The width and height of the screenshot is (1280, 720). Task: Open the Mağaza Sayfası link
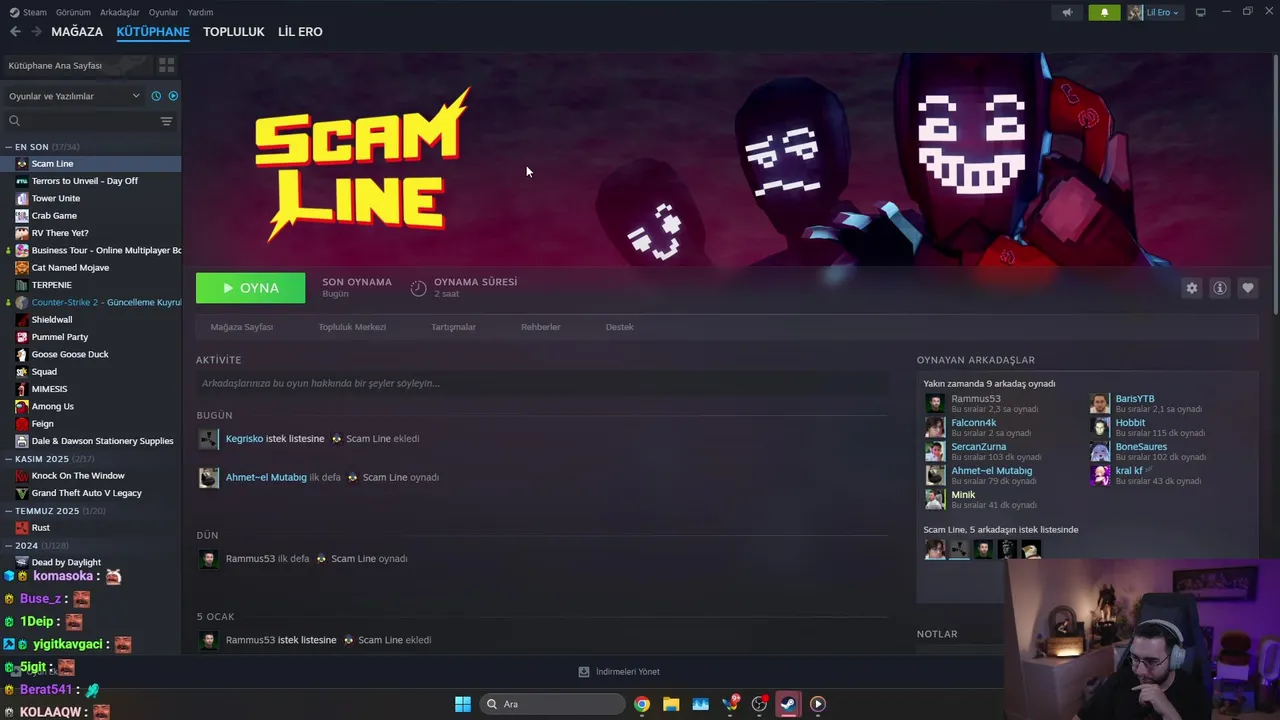pos(242,327)
